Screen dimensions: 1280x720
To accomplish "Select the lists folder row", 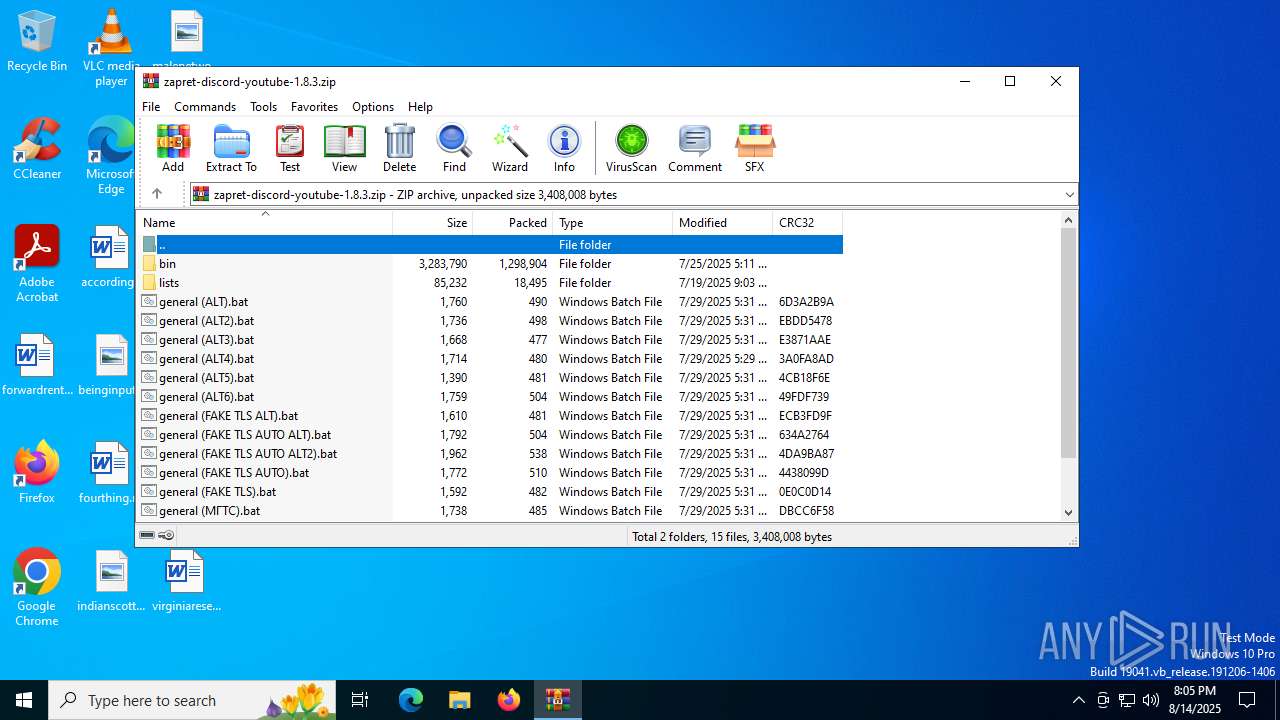I will (x=490, y=283).
